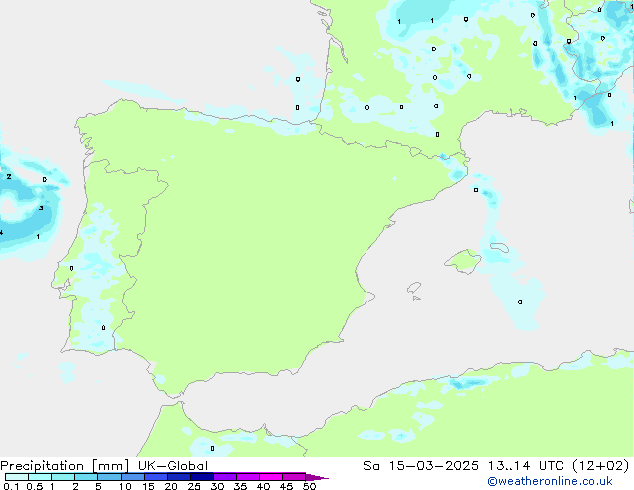This screenshot has width=634, height=490.
Task: Click the 35 to 40 mm legend swatch
Action: tap(248, 477)
